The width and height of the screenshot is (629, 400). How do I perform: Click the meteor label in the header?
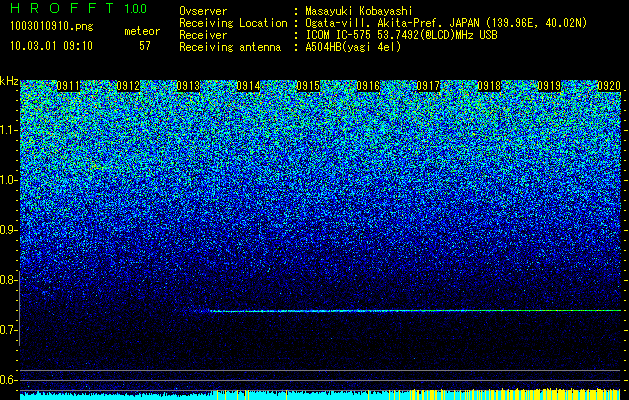142,31
